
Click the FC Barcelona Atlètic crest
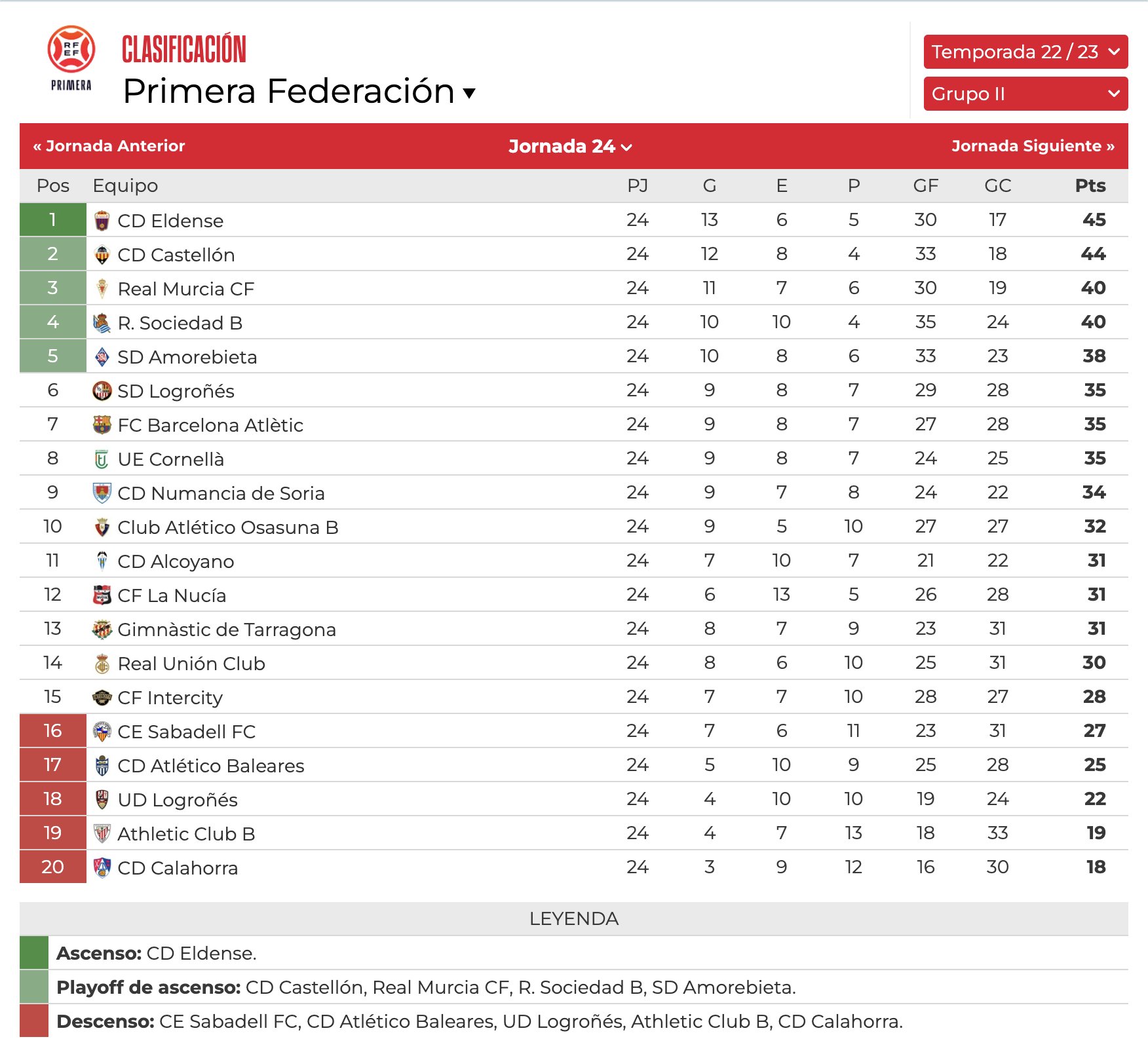(102, 425)
